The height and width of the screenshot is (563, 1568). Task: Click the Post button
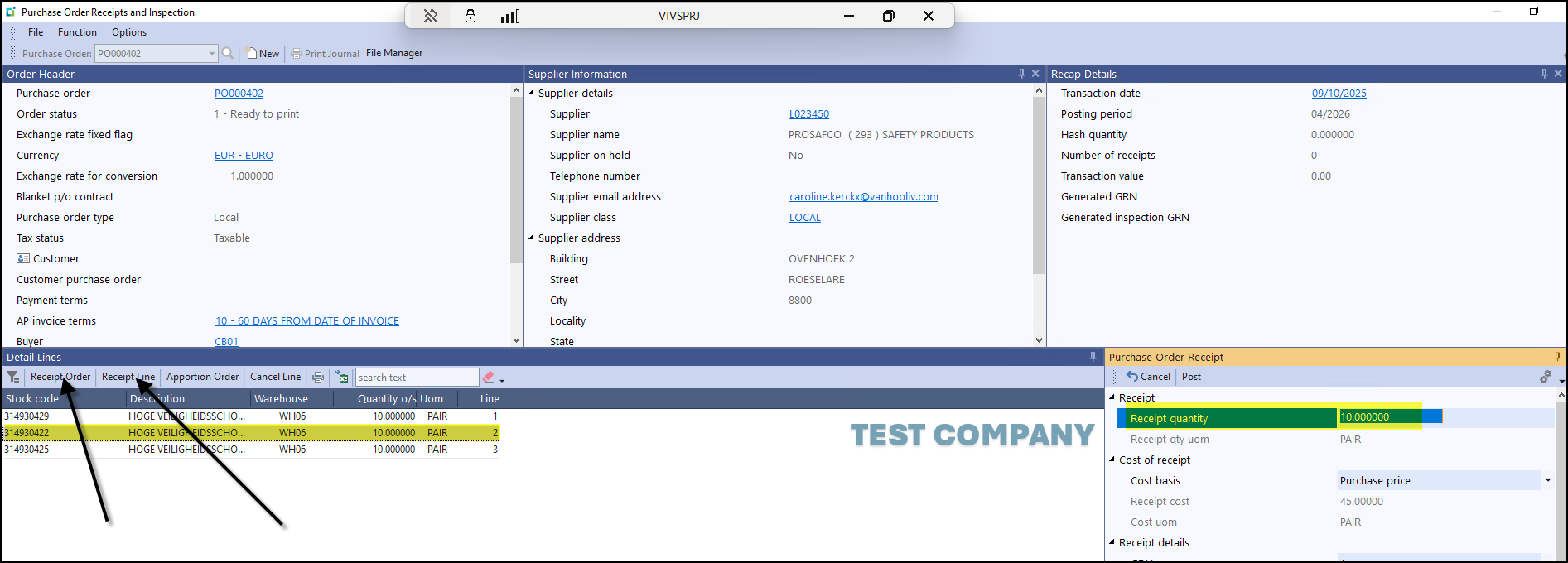pyautogui.click(x=1191, y=377)
